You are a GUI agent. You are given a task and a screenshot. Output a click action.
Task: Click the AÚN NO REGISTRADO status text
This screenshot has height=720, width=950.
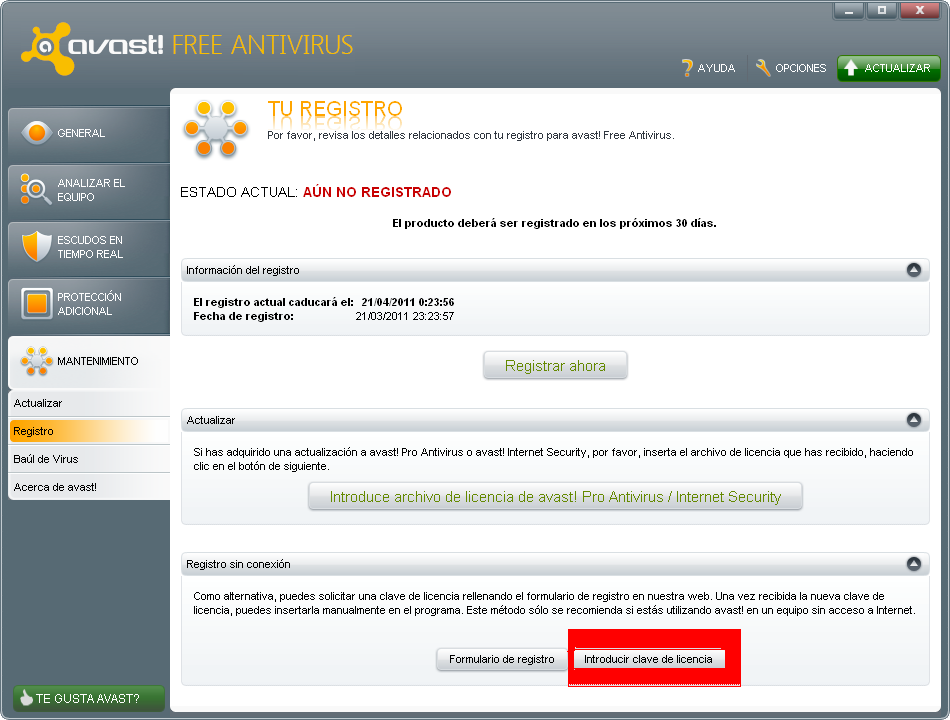(377, 192)
